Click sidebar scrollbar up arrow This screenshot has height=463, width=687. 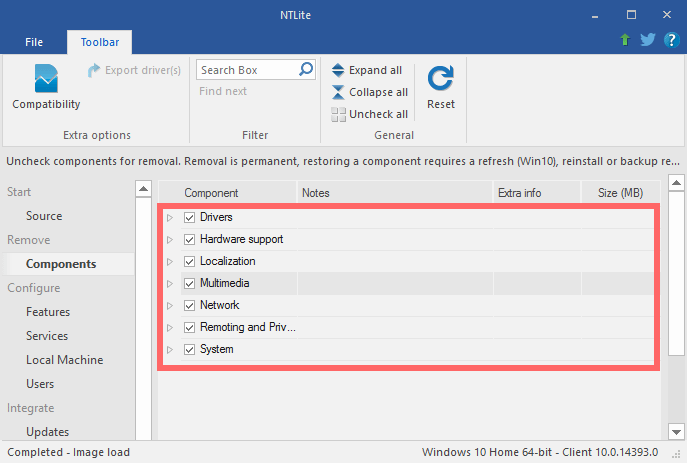143,189
